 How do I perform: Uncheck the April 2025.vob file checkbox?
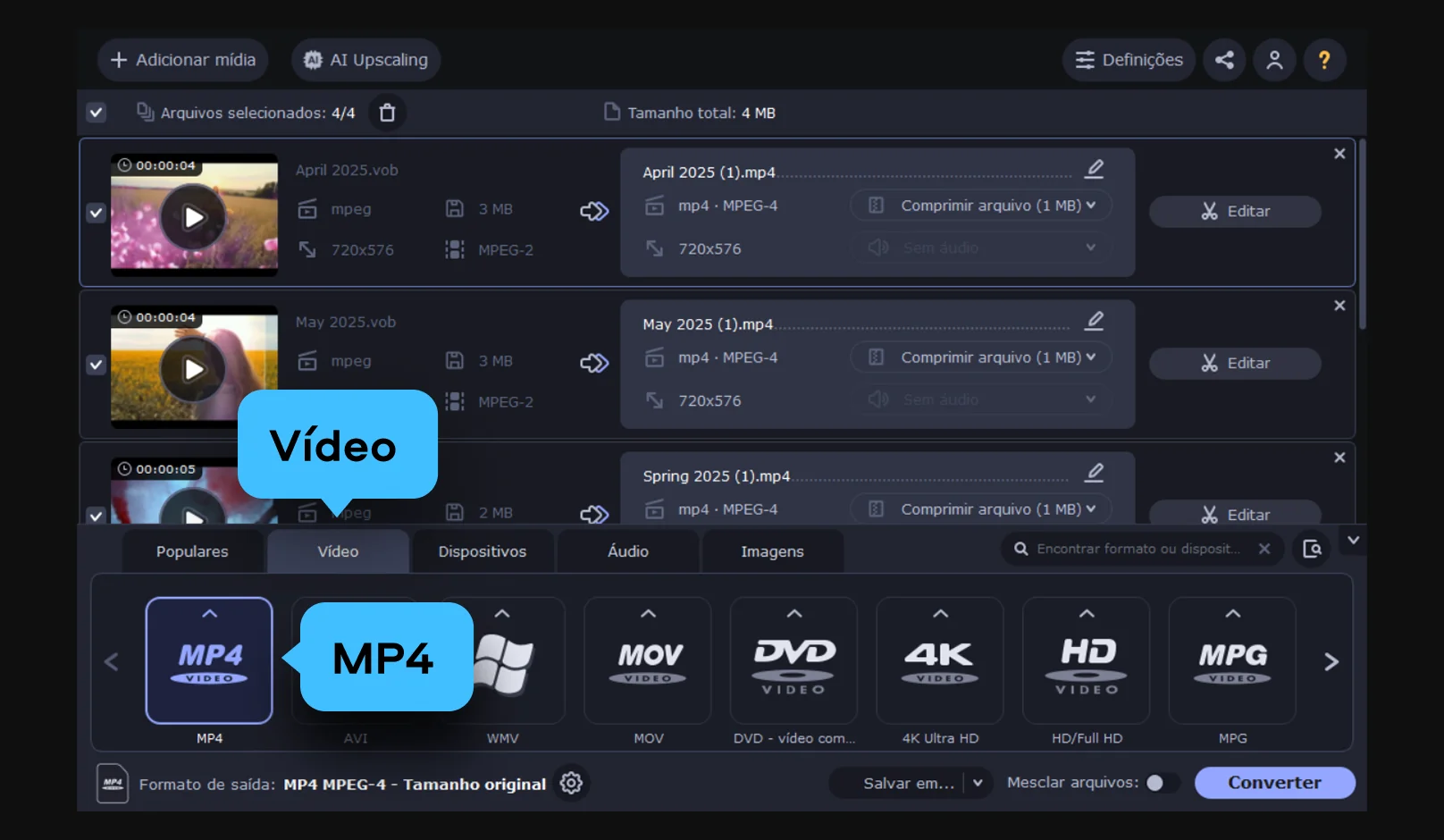(97, 213)
